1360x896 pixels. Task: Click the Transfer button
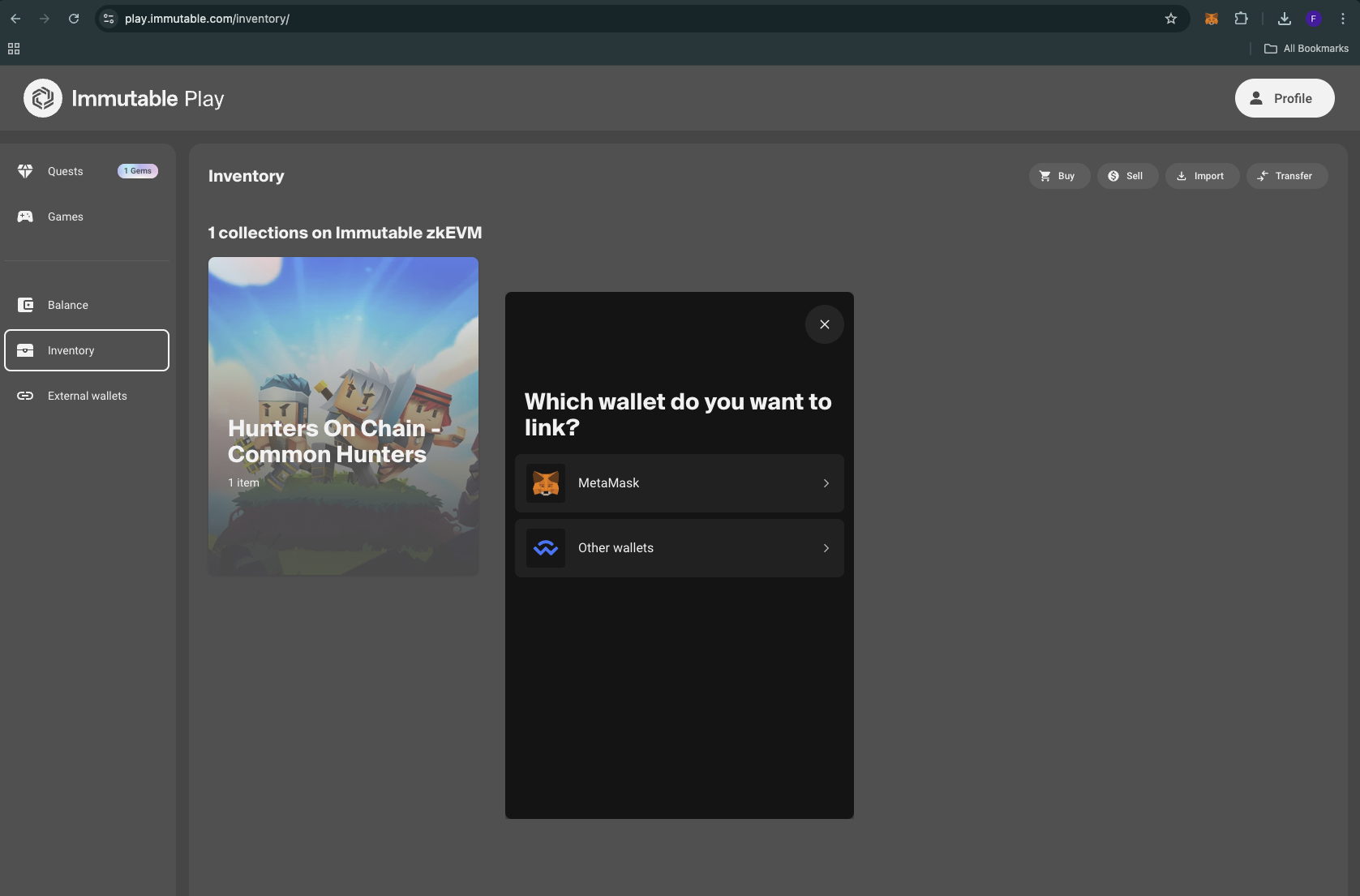pos(1287,176)
